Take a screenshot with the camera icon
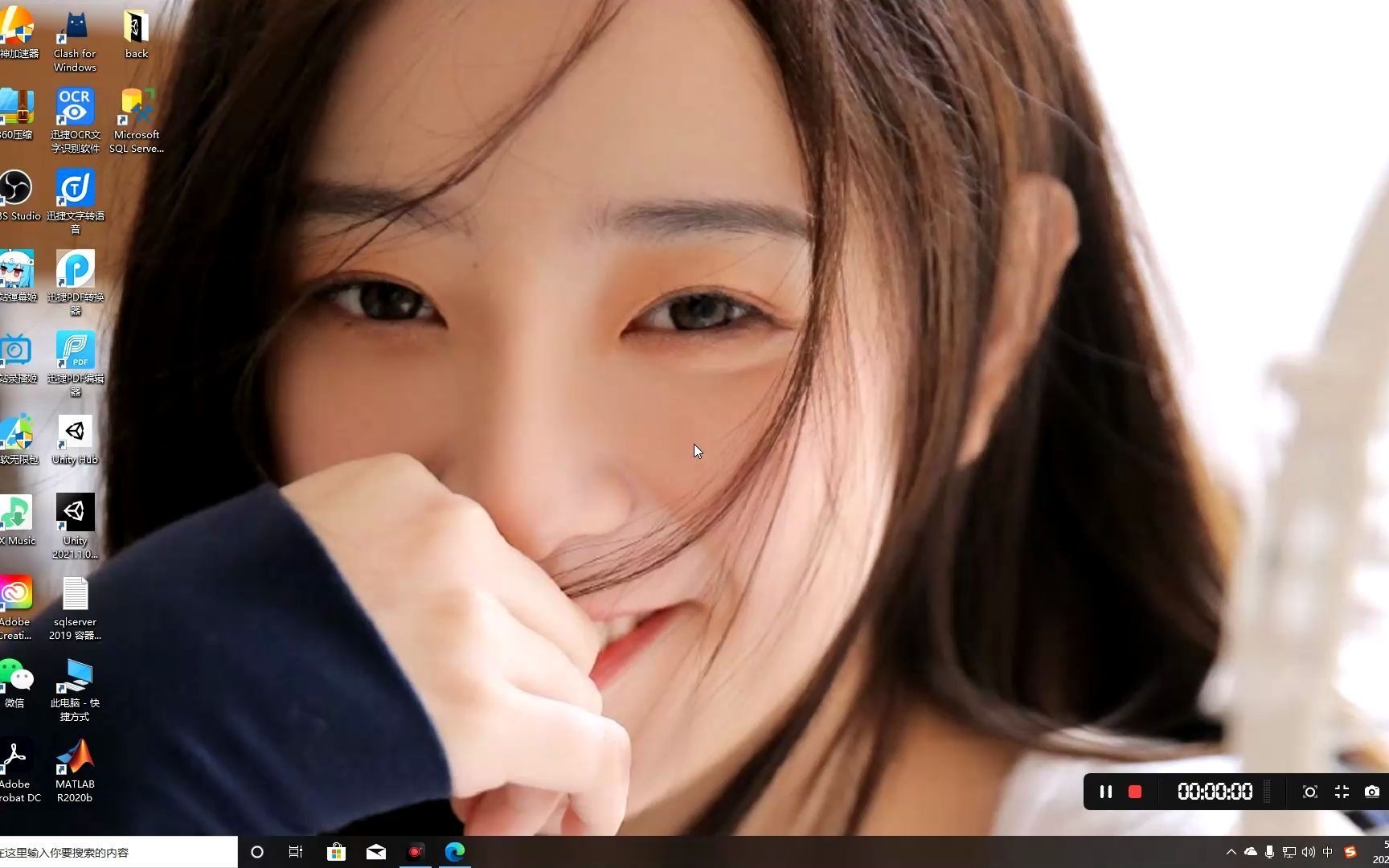This screenshot has height=868, width=1389. 1372,792
